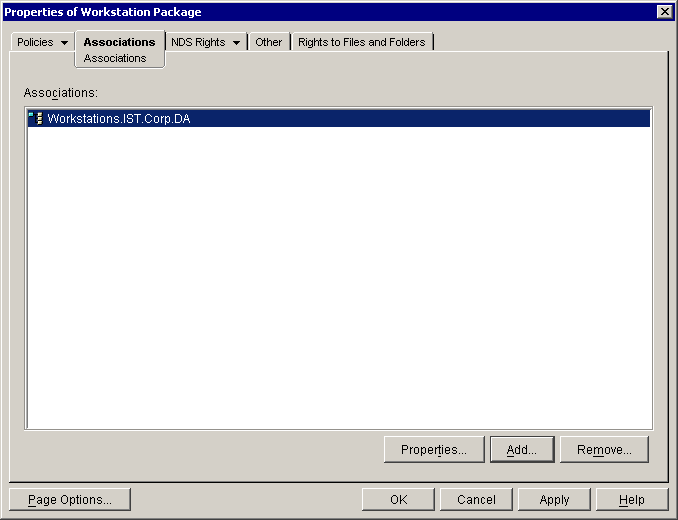Open Page Options...
The image size is (678, 520).
(x=70, y=500)
